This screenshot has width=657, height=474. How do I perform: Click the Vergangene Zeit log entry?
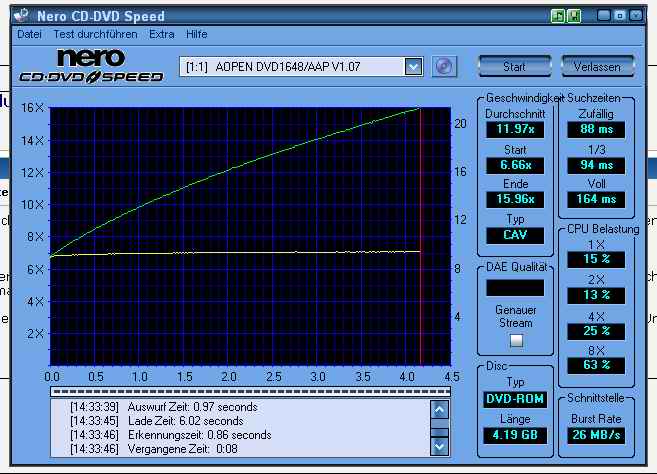pos(154,449)
